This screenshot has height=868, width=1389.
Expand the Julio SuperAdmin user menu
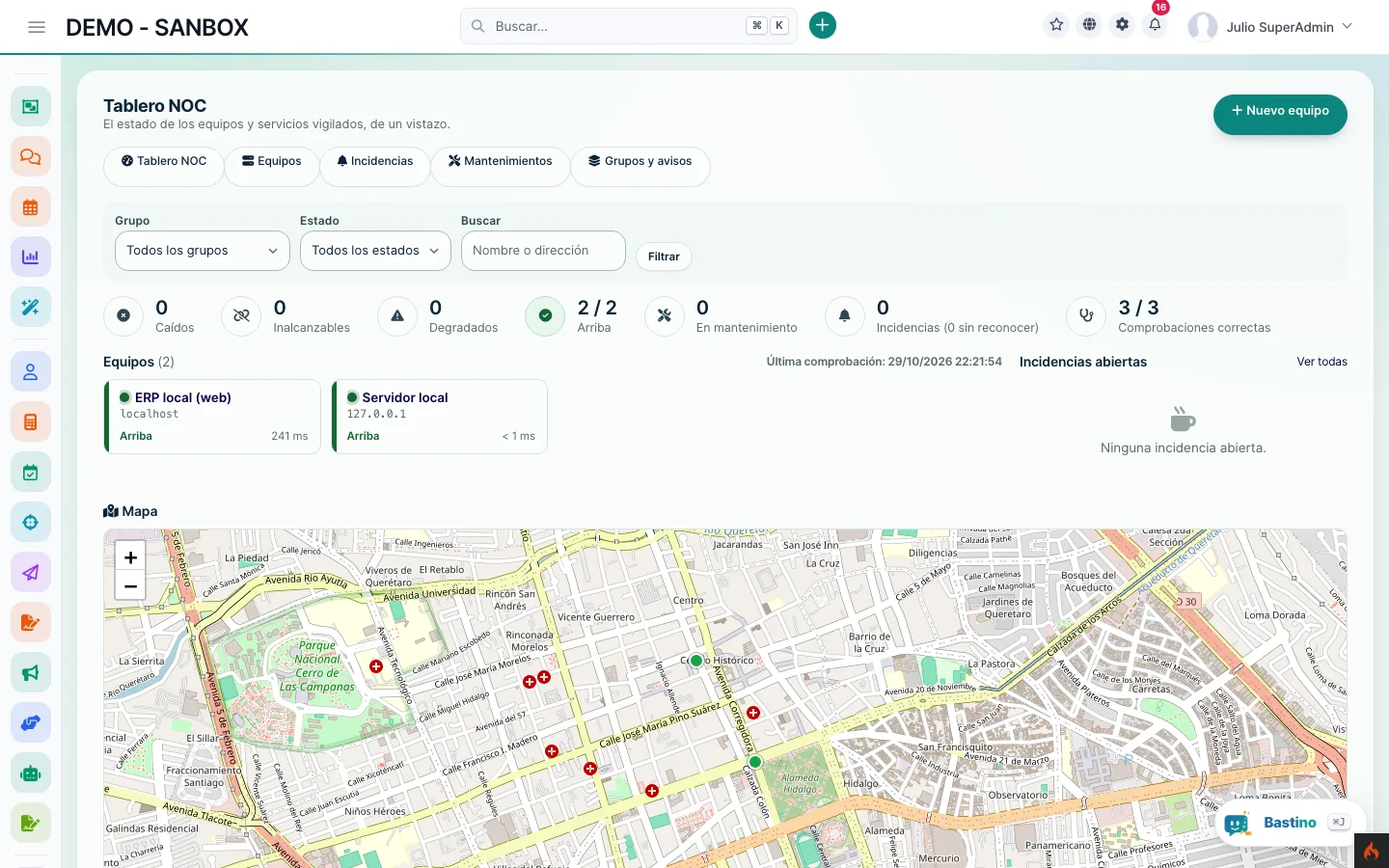[1270, 27]
